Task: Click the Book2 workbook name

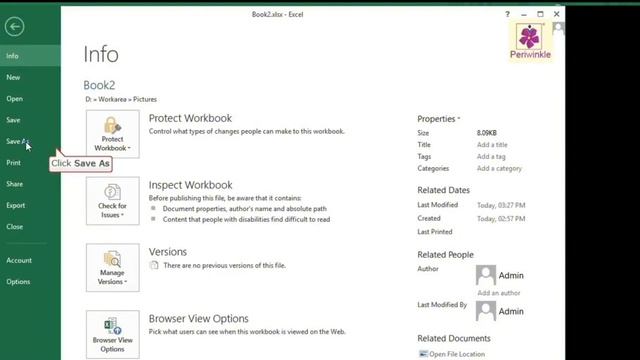Action: coord(99,85)
